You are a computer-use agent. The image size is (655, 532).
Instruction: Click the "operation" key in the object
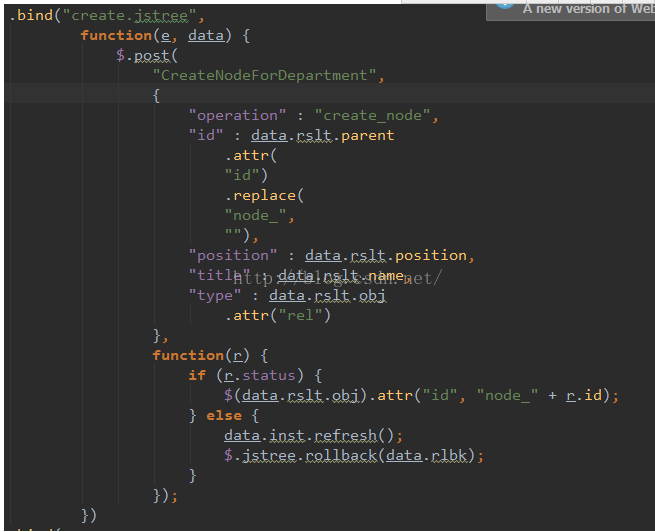pos(237,115)
